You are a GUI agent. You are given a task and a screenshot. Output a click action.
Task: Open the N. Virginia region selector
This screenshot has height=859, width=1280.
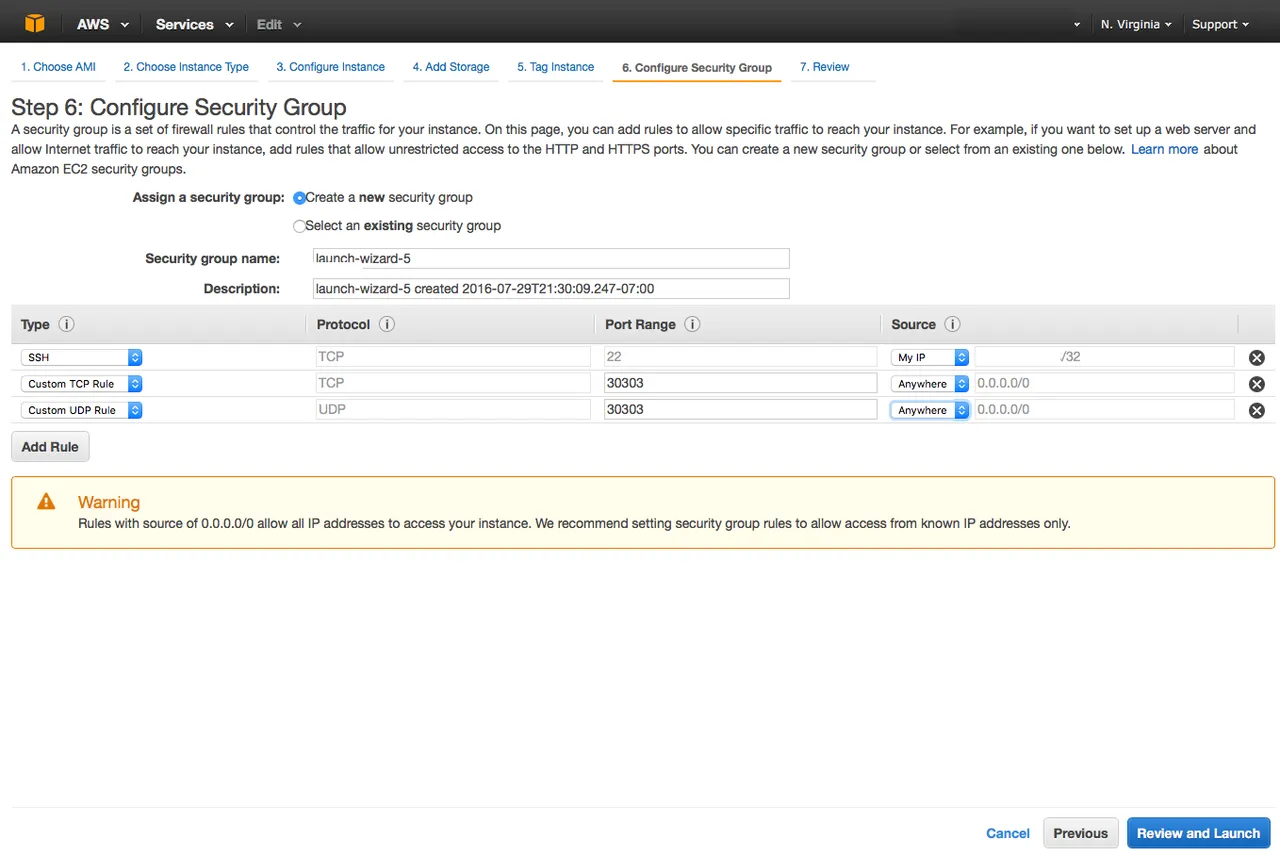tap(1136, 24)
